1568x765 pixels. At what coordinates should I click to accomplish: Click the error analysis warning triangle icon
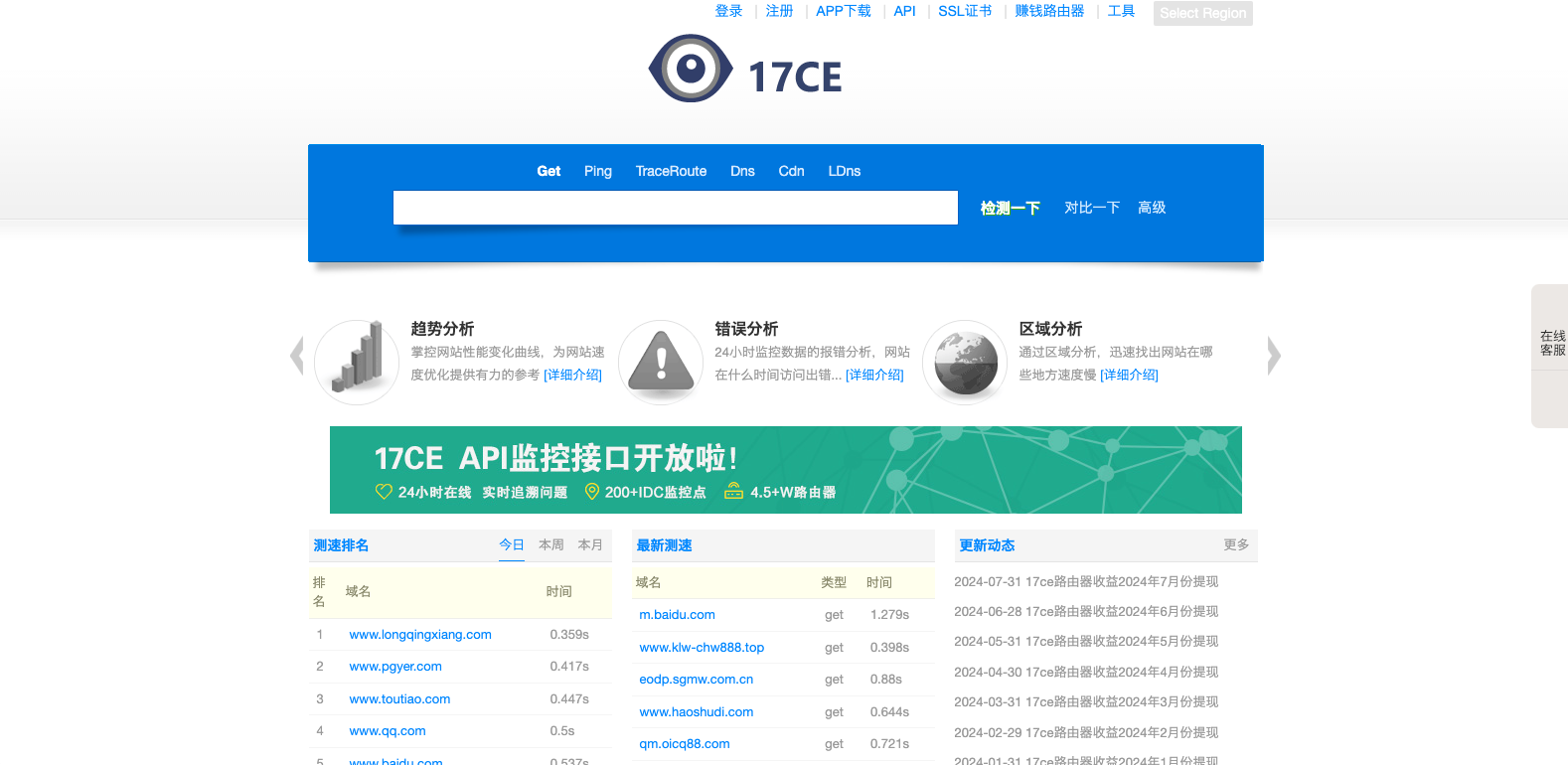tap(661, 362)
